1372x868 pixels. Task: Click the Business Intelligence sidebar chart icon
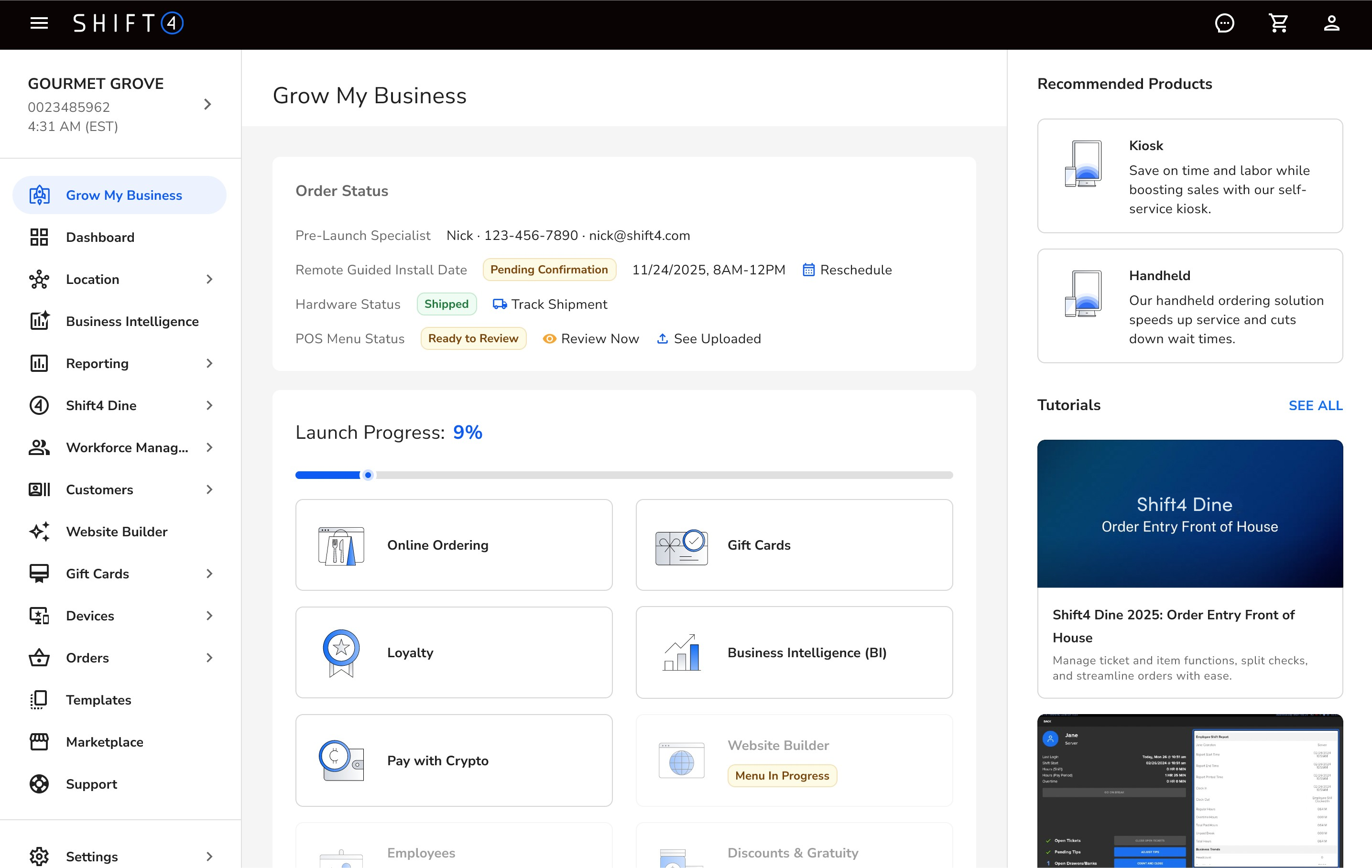pos(39,321)
